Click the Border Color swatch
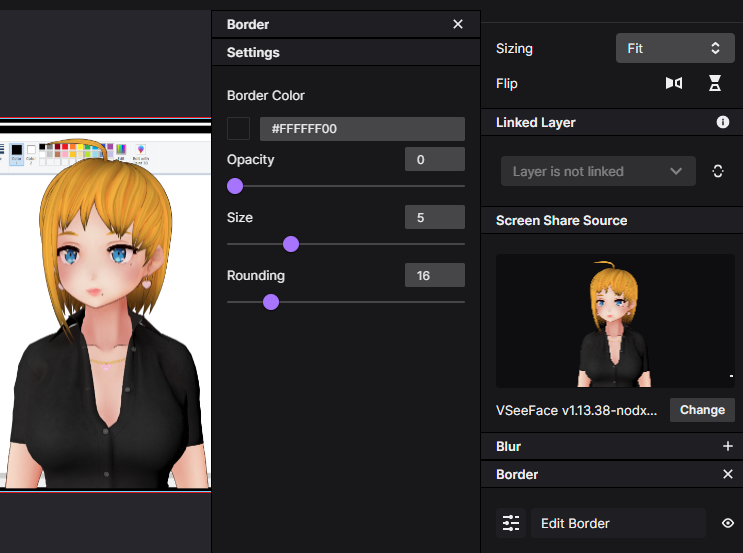The width and height of the screenshot is (743, 553). (x=239, y=129)
